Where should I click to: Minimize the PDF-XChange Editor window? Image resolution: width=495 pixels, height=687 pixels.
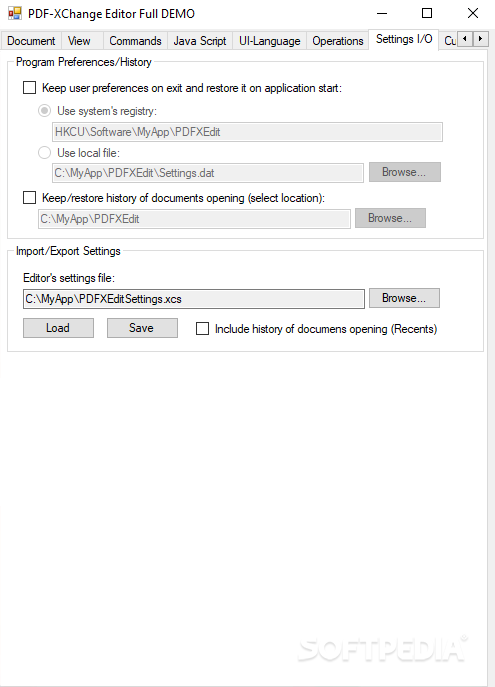(x=382, y=13)
